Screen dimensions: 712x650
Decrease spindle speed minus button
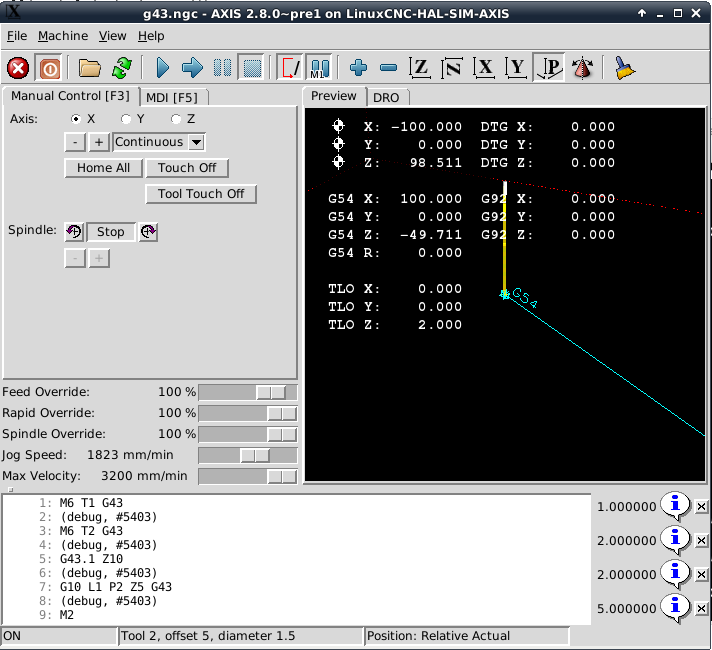[75, 258]
